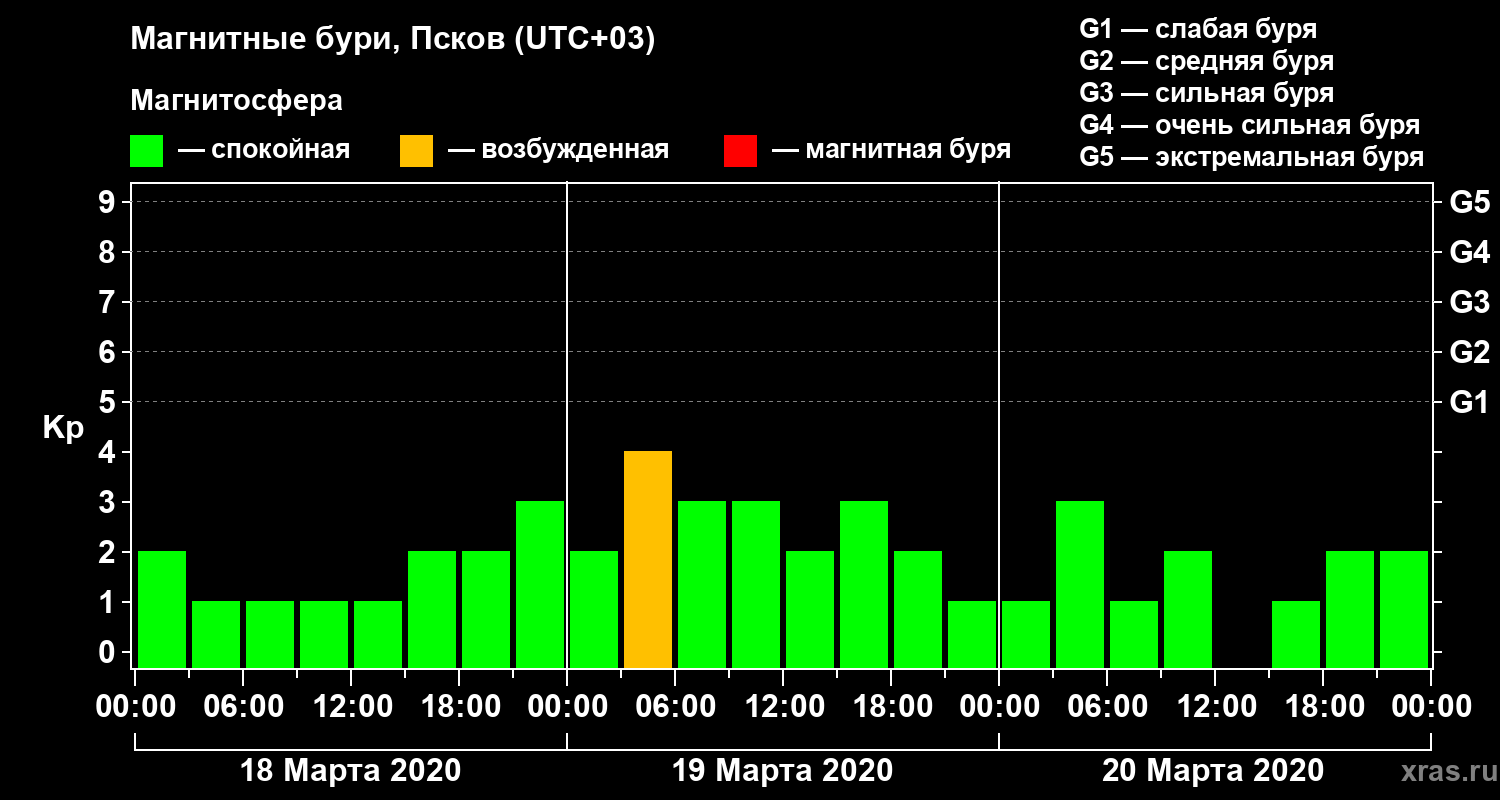Select the orange Kp 4 bar on 19 March
This screenshot has width=1500, height=800.
click(x=648, y=560)
